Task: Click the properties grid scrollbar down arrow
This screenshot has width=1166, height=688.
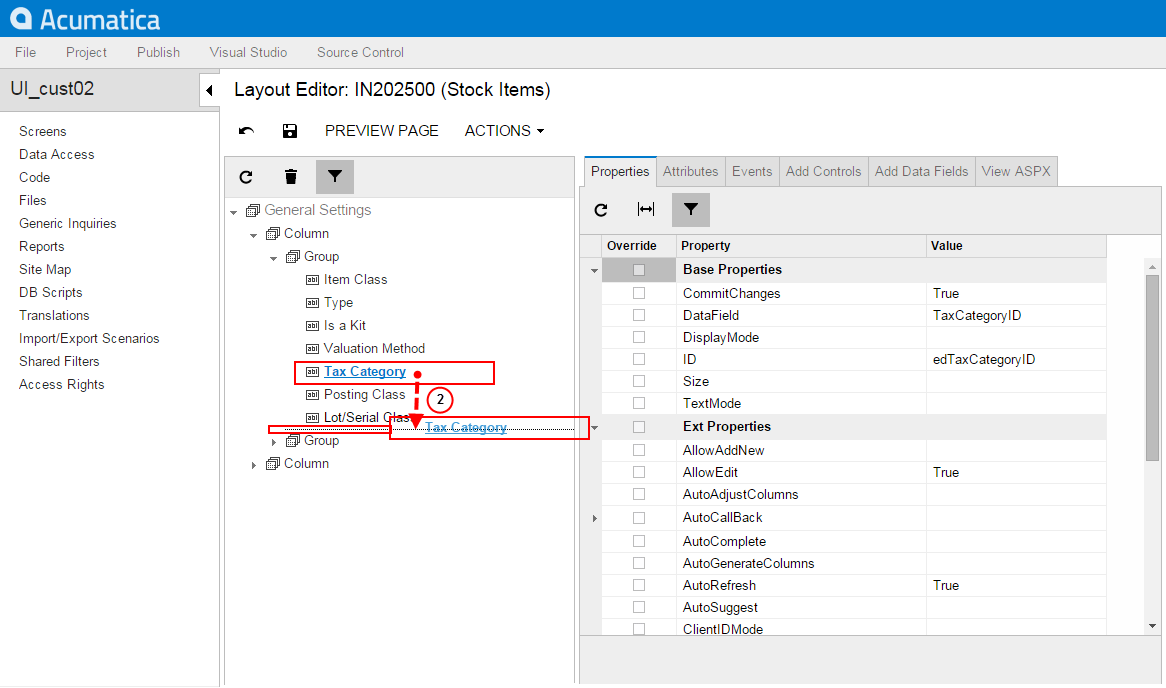Action: click(1152, 625)
